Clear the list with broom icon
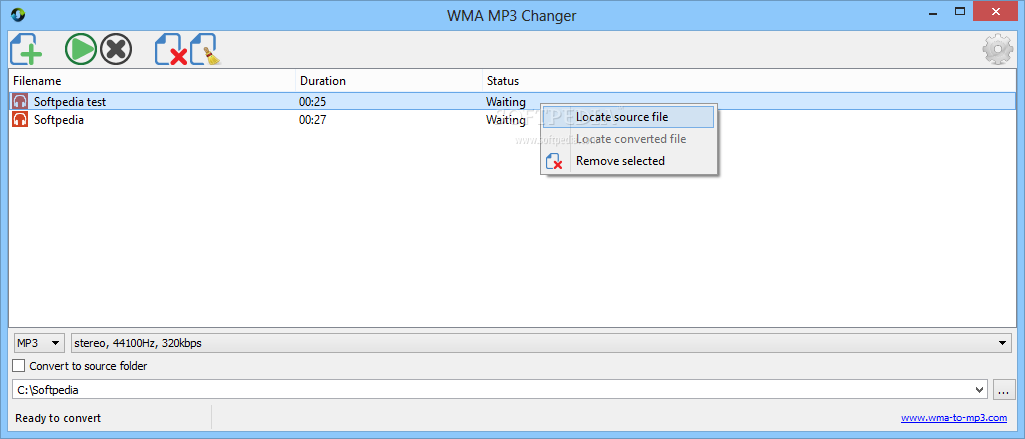Image resolution: width=1025 pixels, height=439 pixels. click(206, 50)
